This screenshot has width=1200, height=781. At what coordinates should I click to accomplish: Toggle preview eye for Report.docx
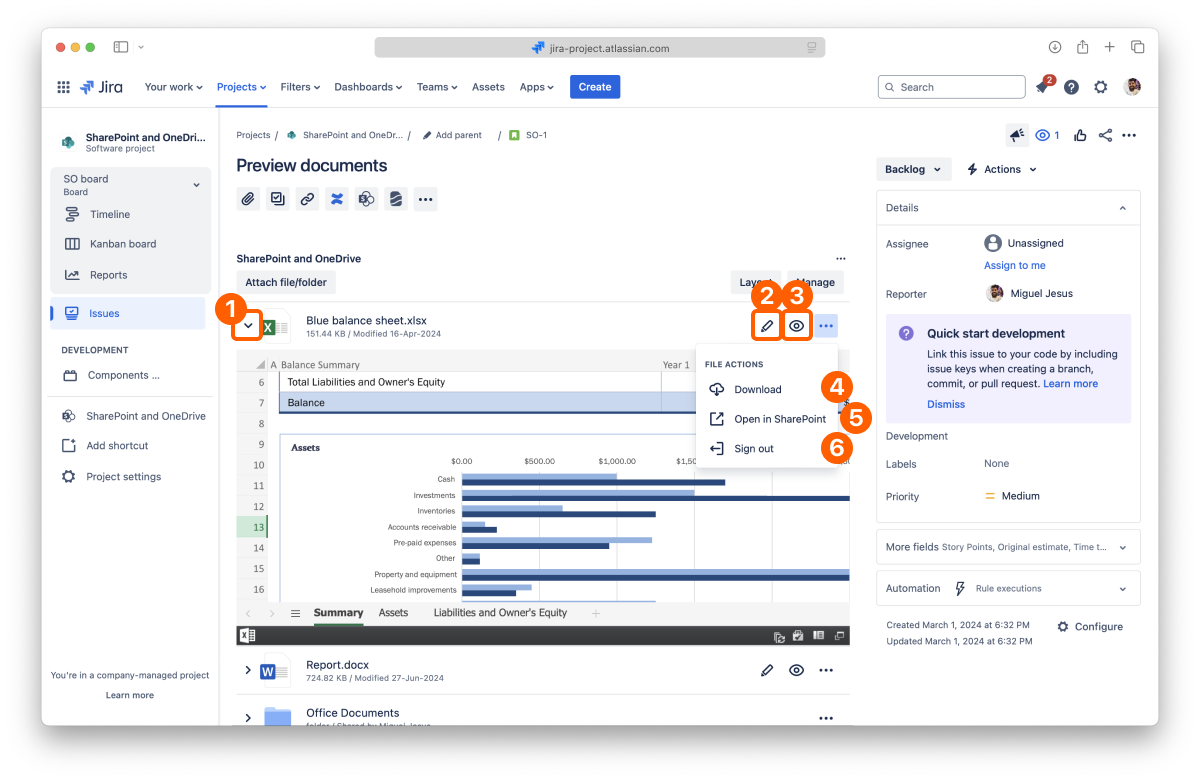[x=796, y=670]
